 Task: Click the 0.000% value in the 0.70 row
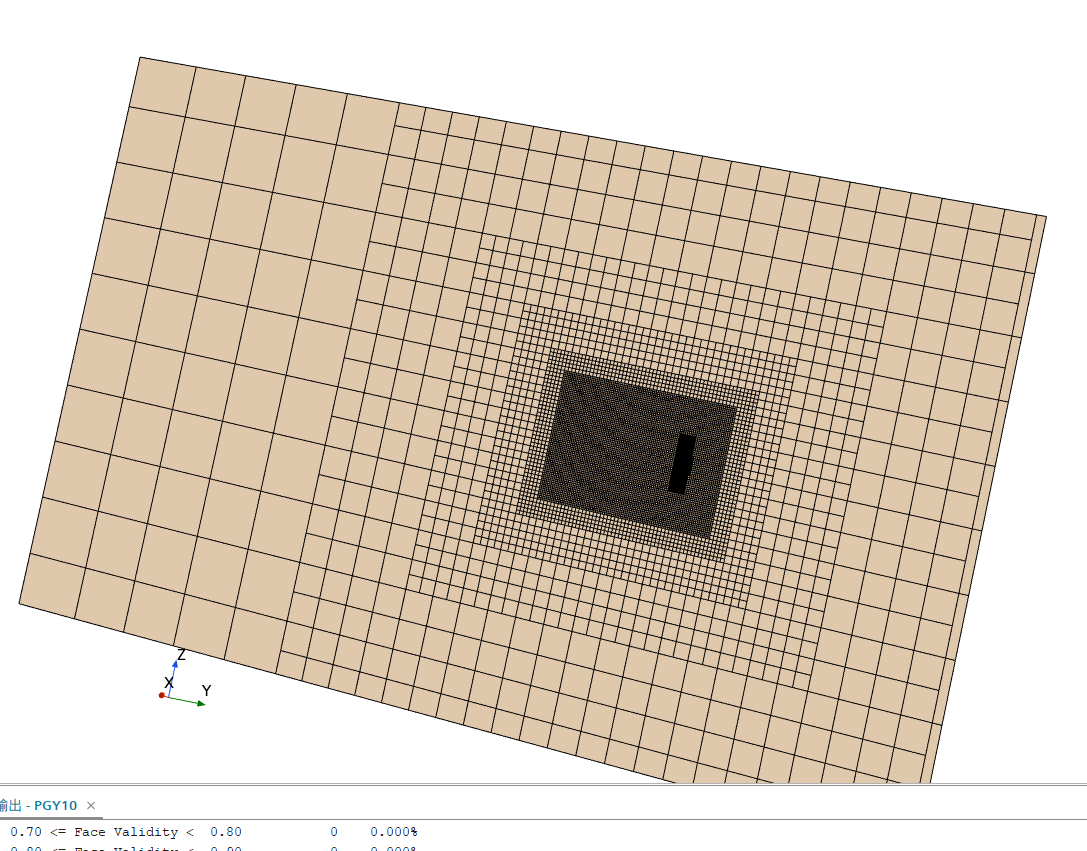[x=393, y=832]
